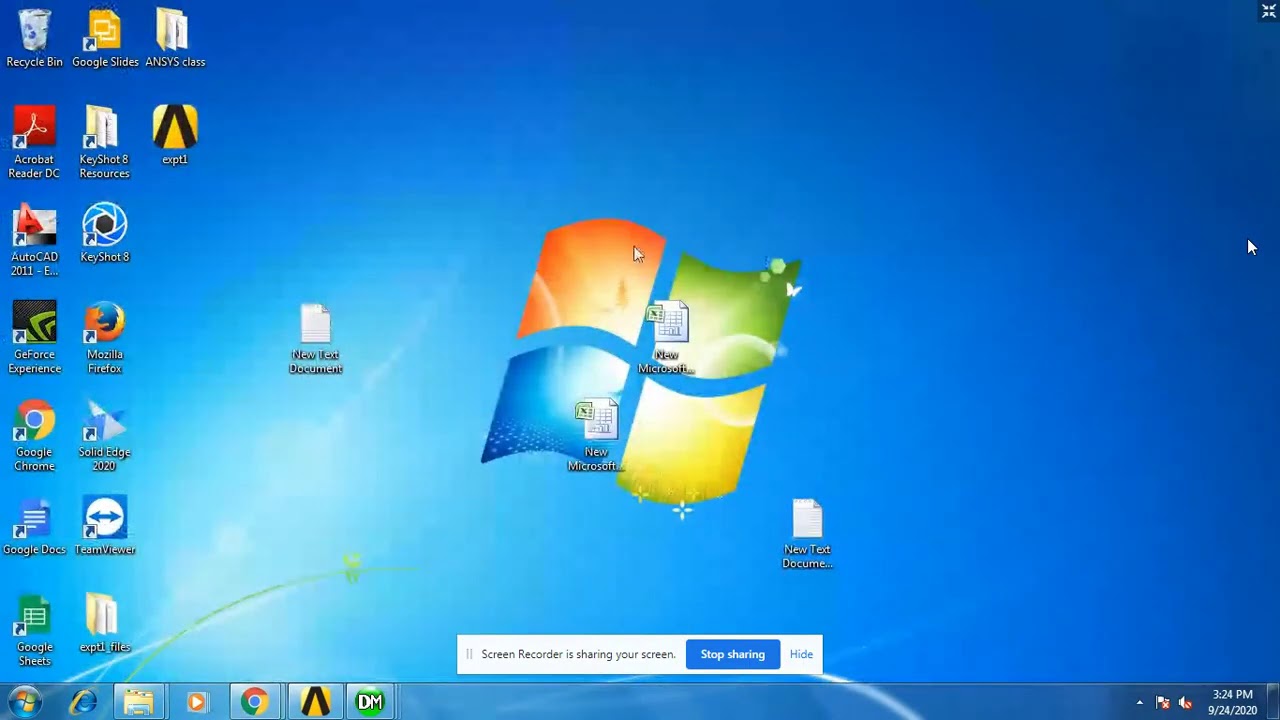Select New Text Document near left icons
Screen dimensions: 1280x720
point(315,339)
